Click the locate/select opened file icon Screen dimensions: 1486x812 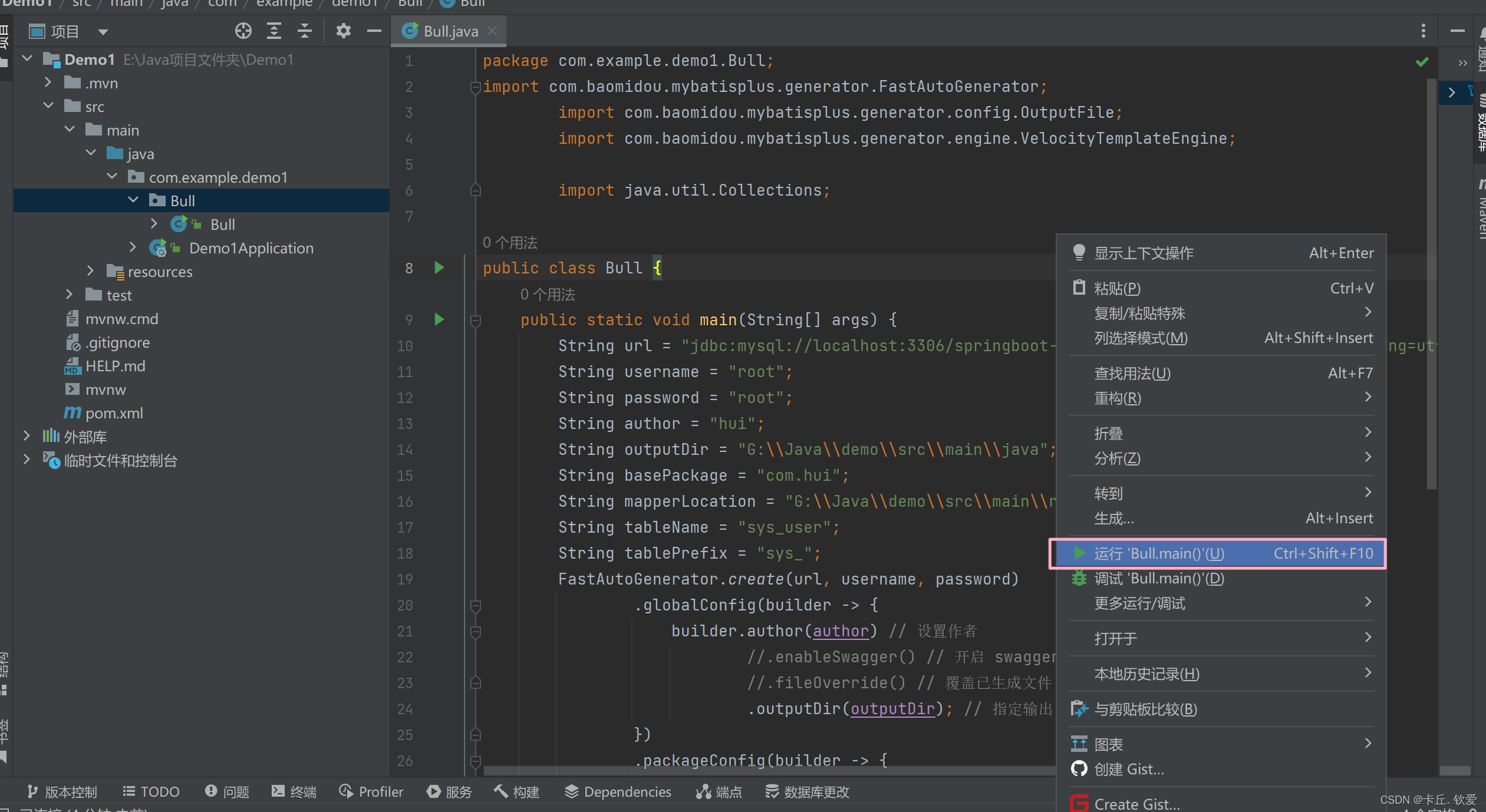tap(243, 31)
